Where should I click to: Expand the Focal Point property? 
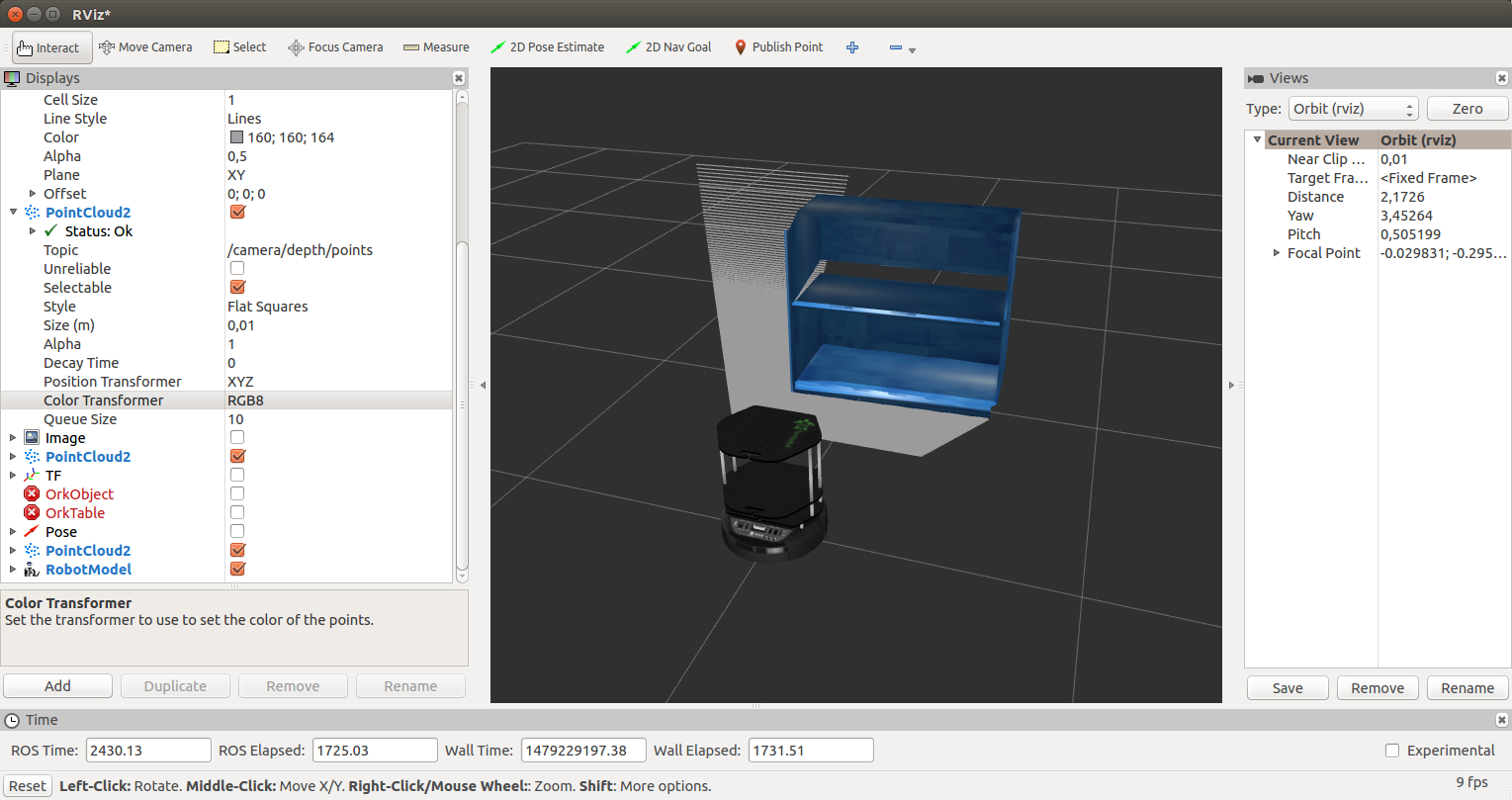click(1277, 253)
